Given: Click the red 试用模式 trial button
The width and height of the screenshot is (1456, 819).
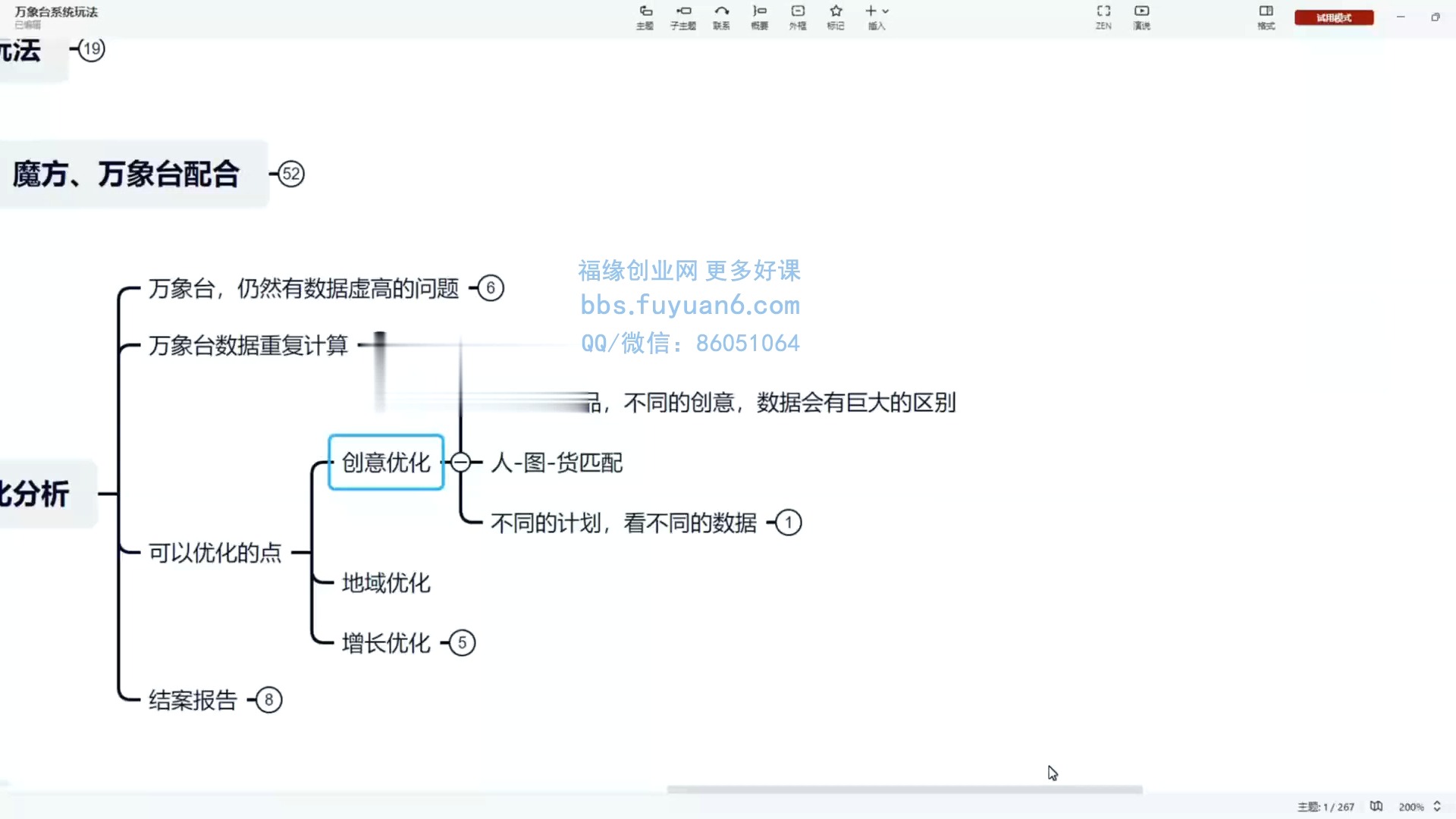Looking at the screenshot, I should [x=1334, y=17].
